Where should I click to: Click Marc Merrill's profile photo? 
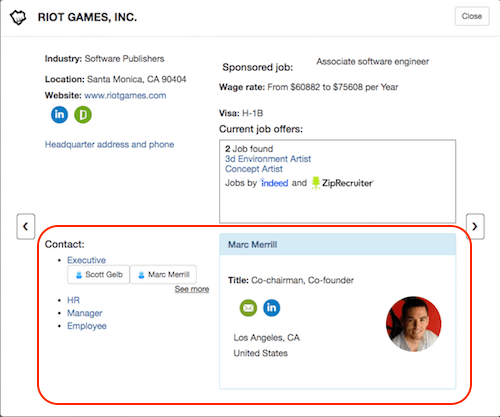click(413, 324)
